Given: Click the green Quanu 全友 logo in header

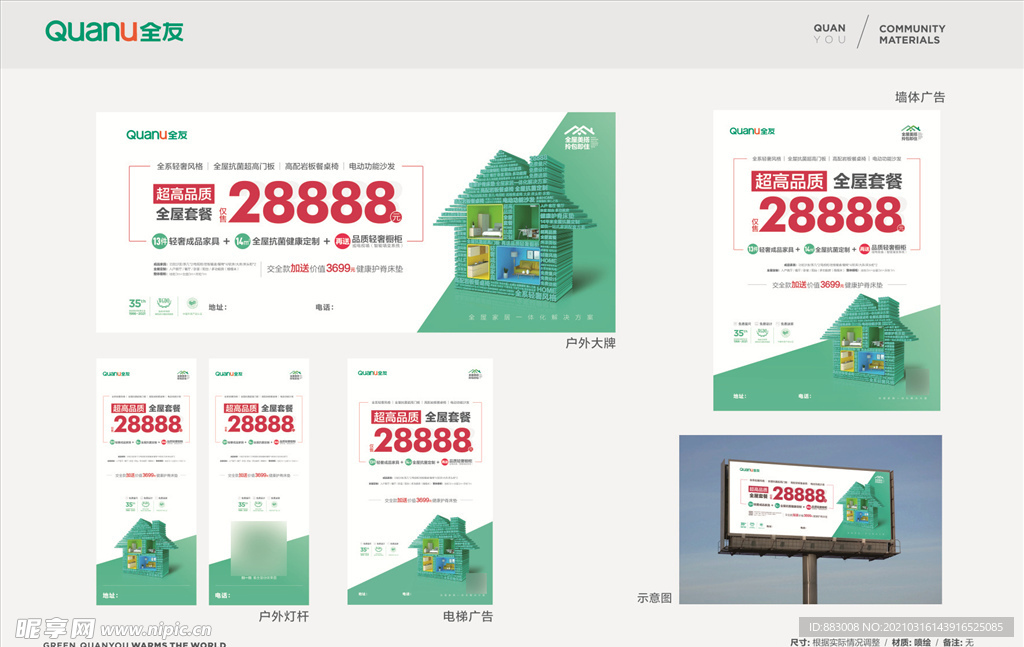Looking at the screenshot, I should [x=114, y=31].
